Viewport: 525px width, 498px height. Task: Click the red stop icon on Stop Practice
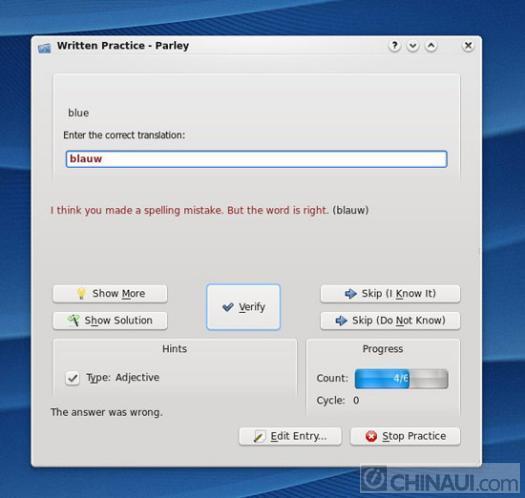click(x=371, y=436)
